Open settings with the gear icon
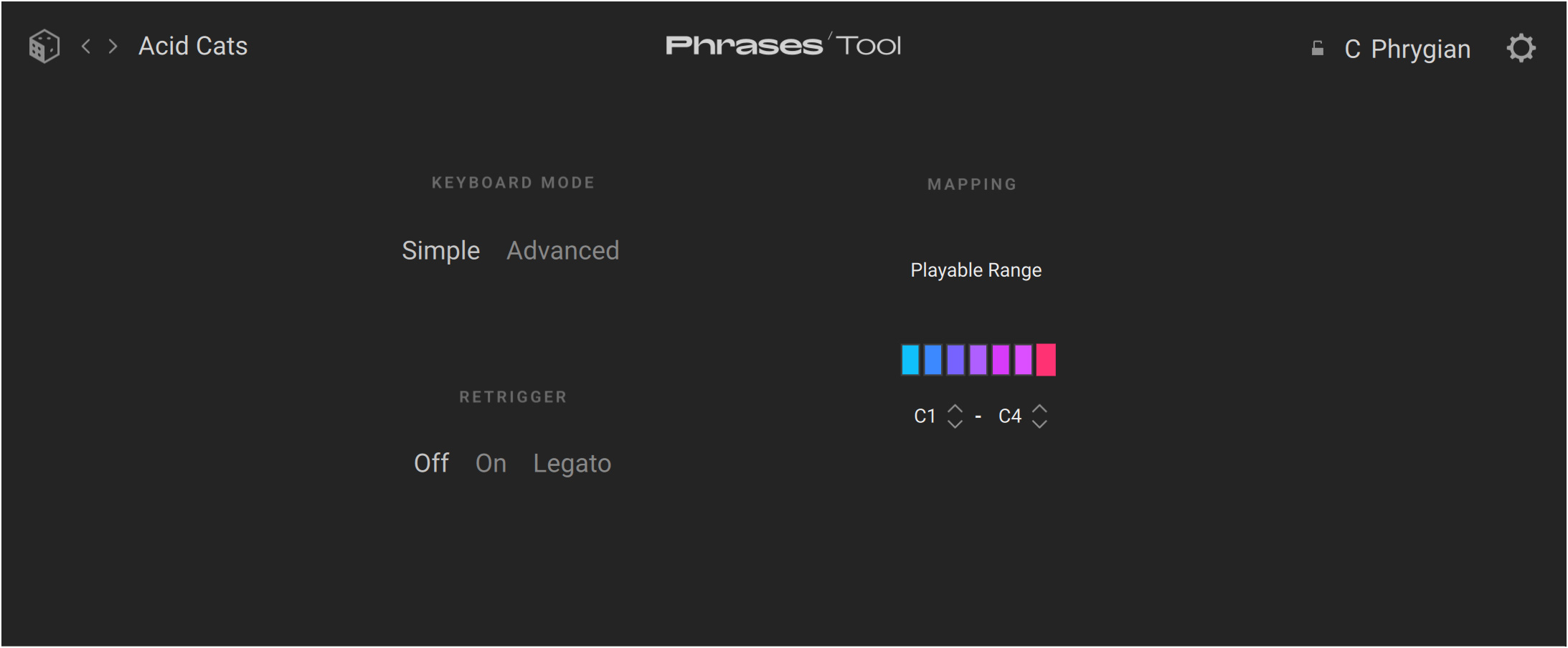 (1521, 49)
